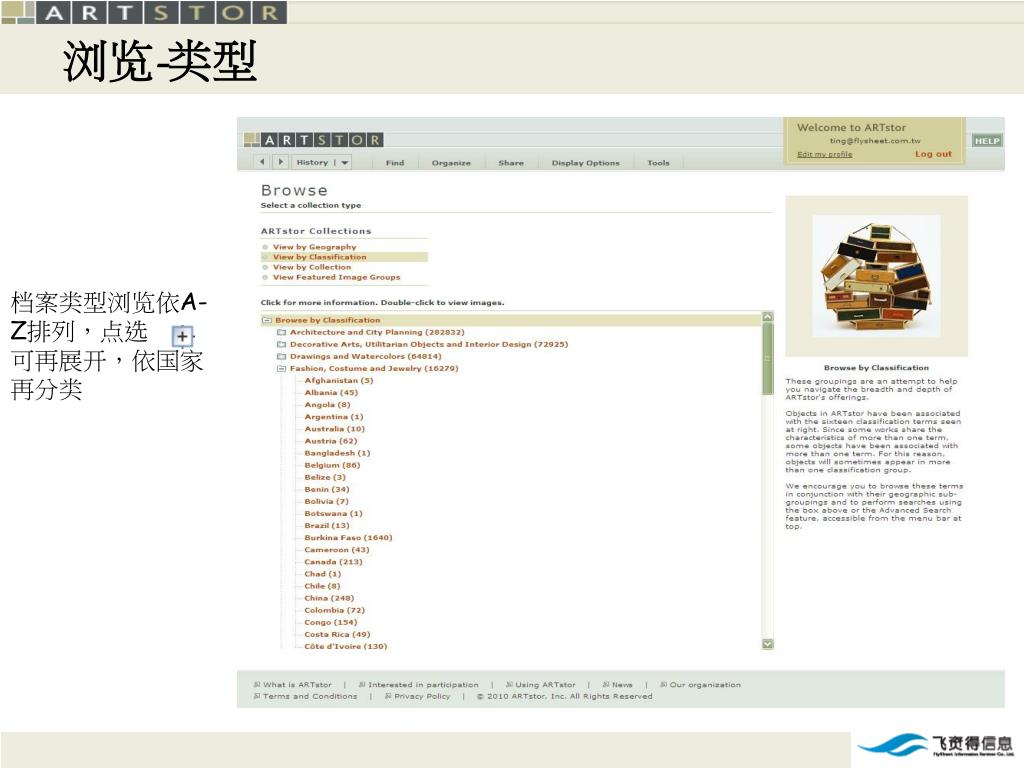This screenshot has width=1024, height=768.
Task: Click the back navigation arrow in toolbar
Action: (x=263, y=161)
